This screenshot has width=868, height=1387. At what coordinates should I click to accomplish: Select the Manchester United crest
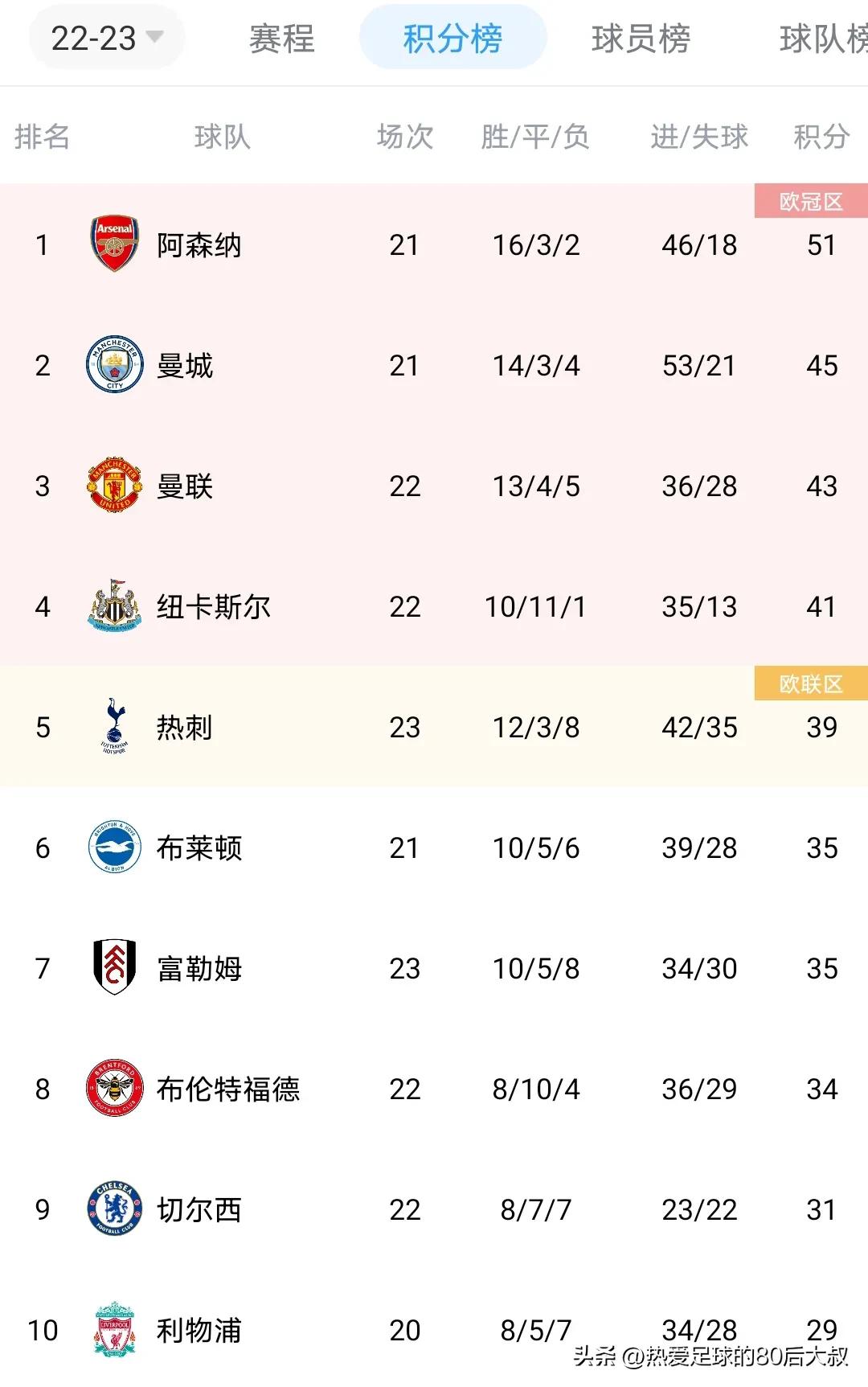point(115,485)
